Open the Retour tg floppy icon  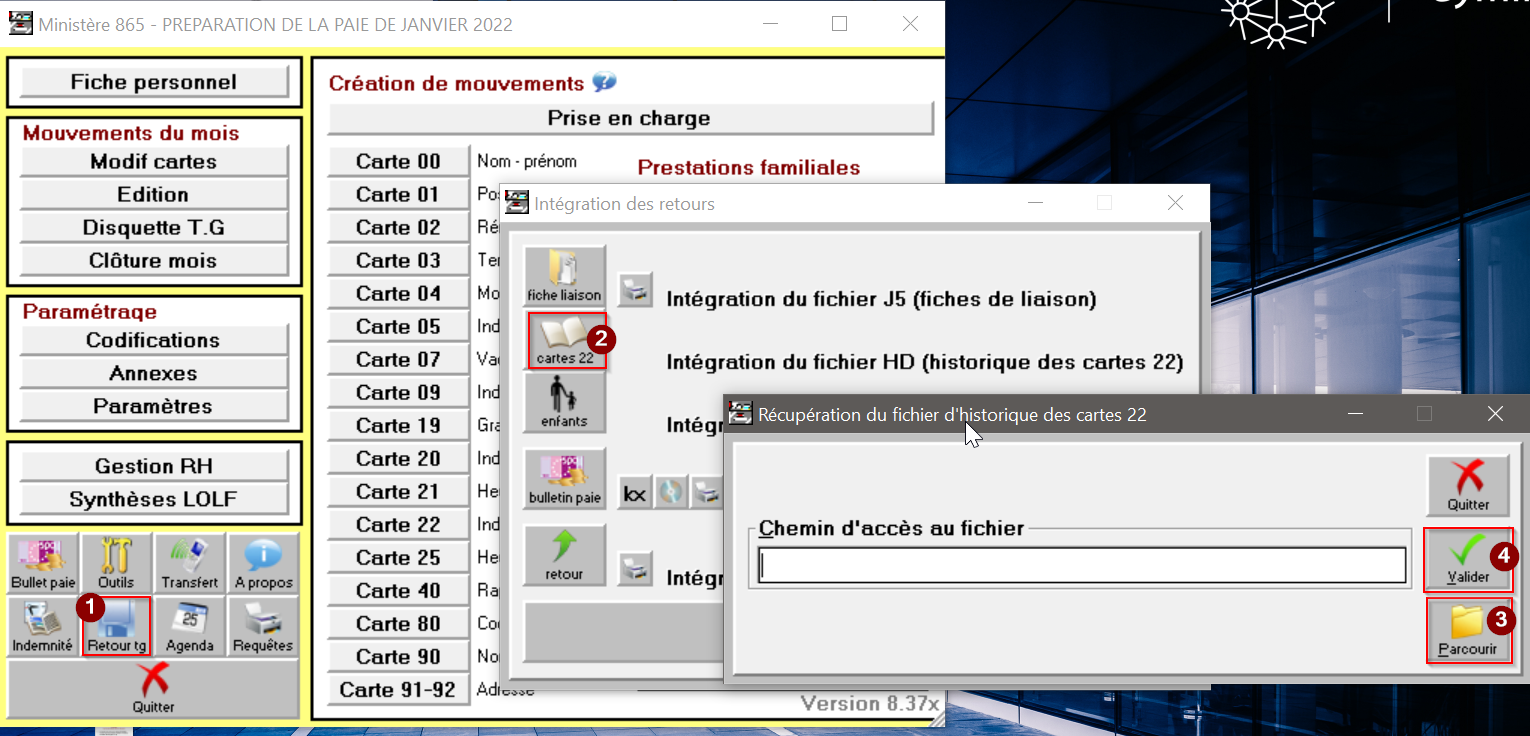(116, 626)
